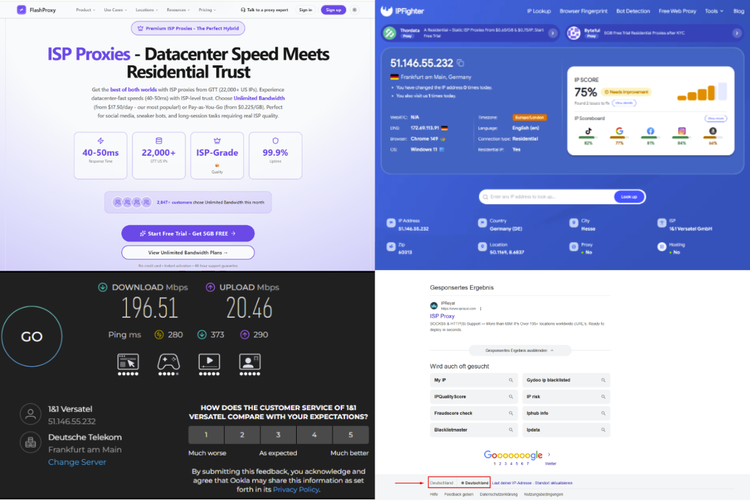Click the FlashProxy Sign in button
This screenshot has width=750, height=500.
[305, 10]
